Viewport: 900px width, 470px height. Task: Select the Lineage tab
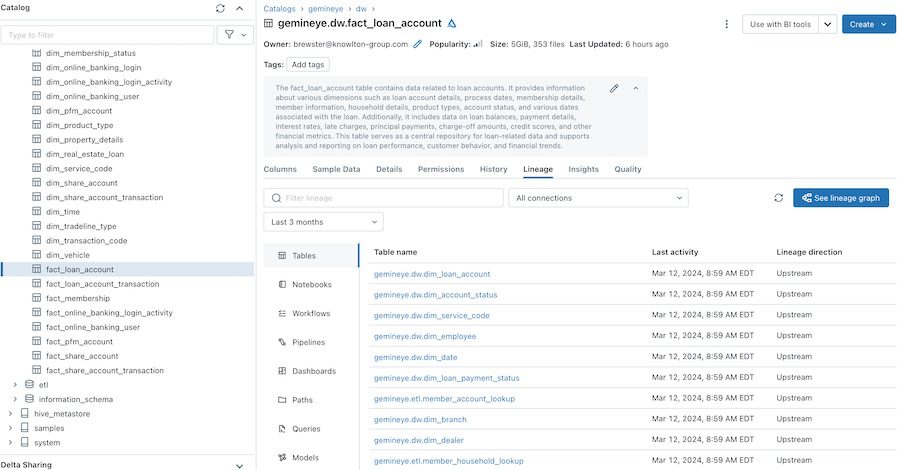pyautogui.click(x=538, y=169)
